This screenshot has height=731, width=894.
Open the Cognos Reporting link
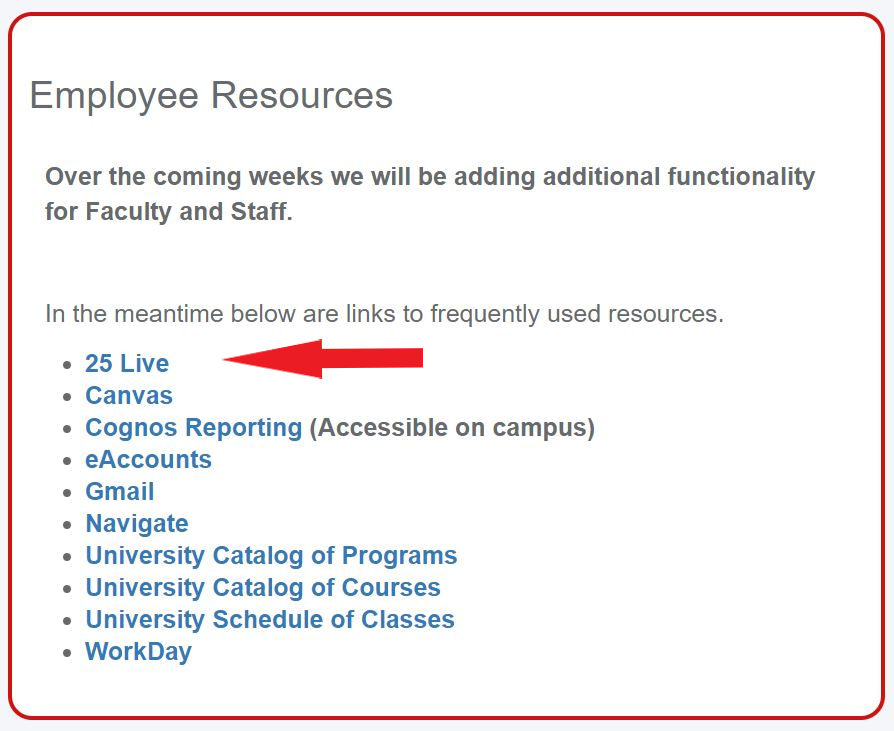(x=193, y=428)
